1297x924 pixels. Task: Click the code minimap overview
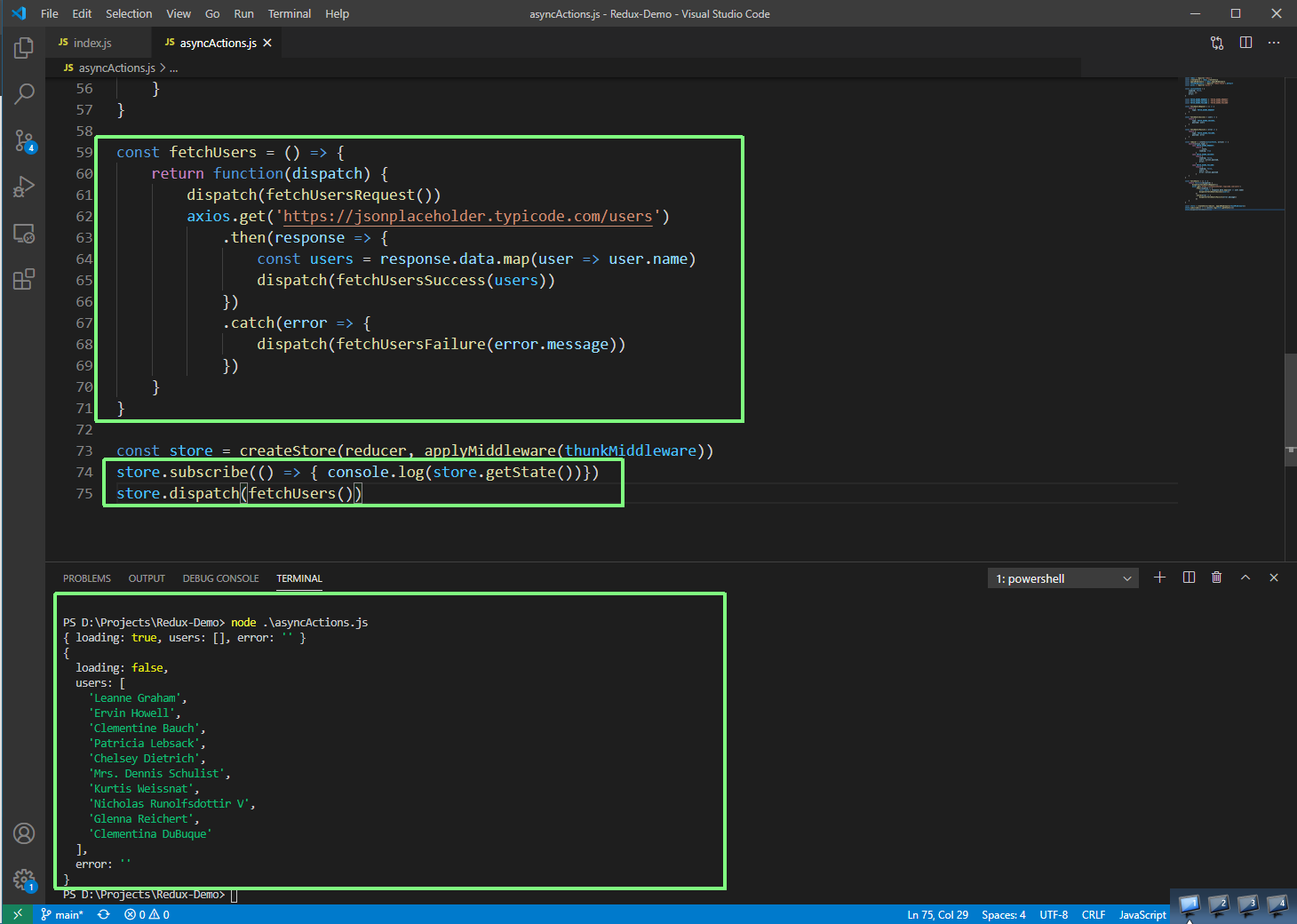pyautogui.click(x=1232, y=142)
